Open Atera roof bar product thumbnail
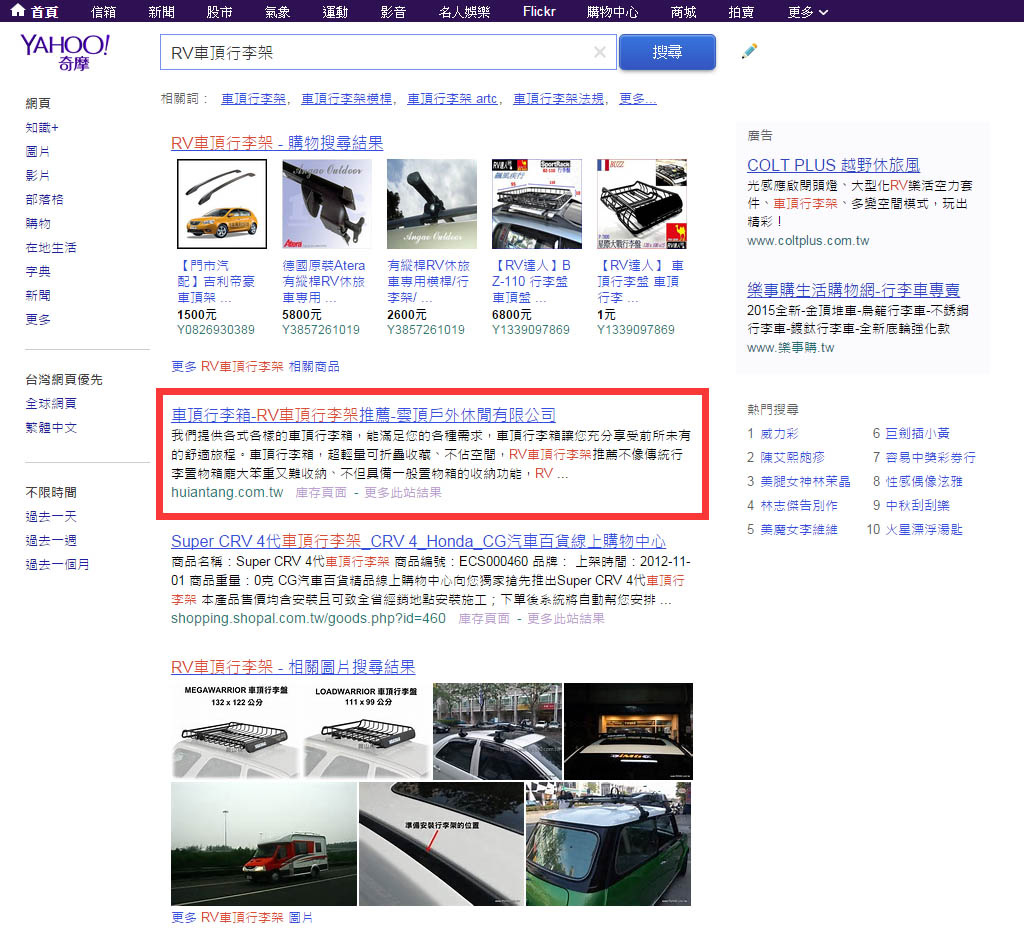This screenshot has width=1024, height=931. click(327, 204)
